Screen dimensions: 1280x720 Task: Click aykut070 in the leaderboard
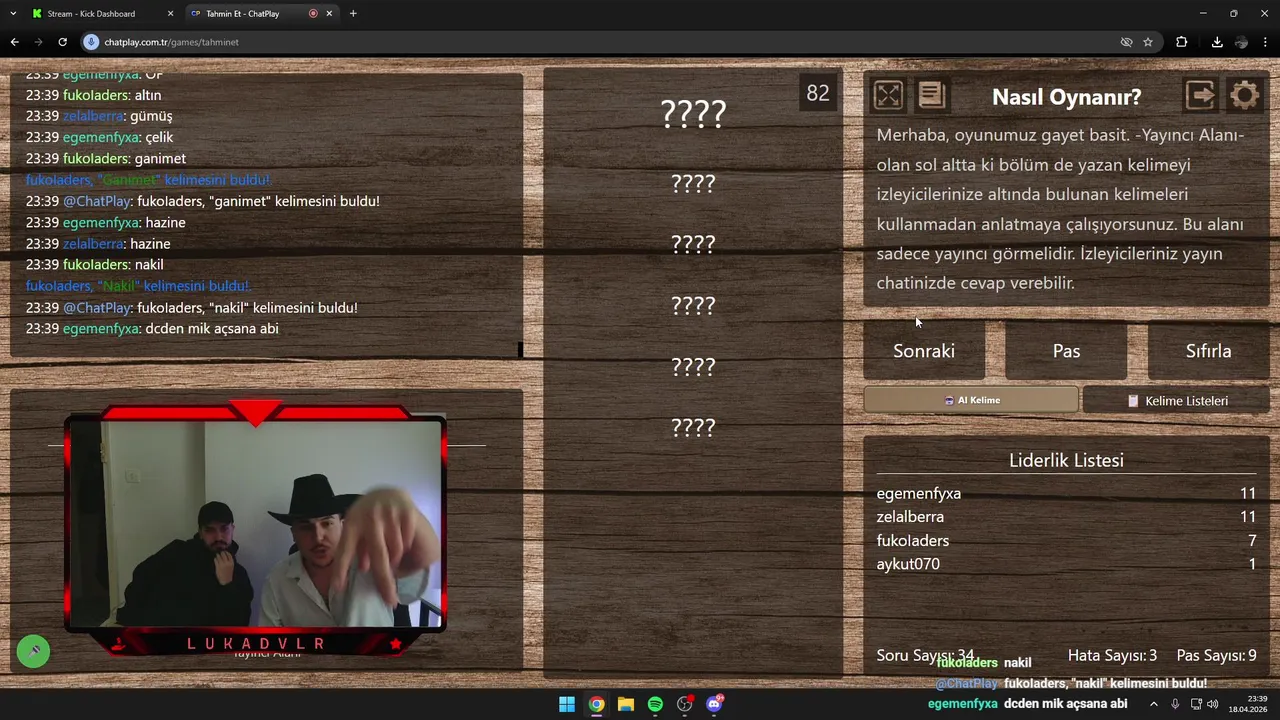tap(908, 564)
